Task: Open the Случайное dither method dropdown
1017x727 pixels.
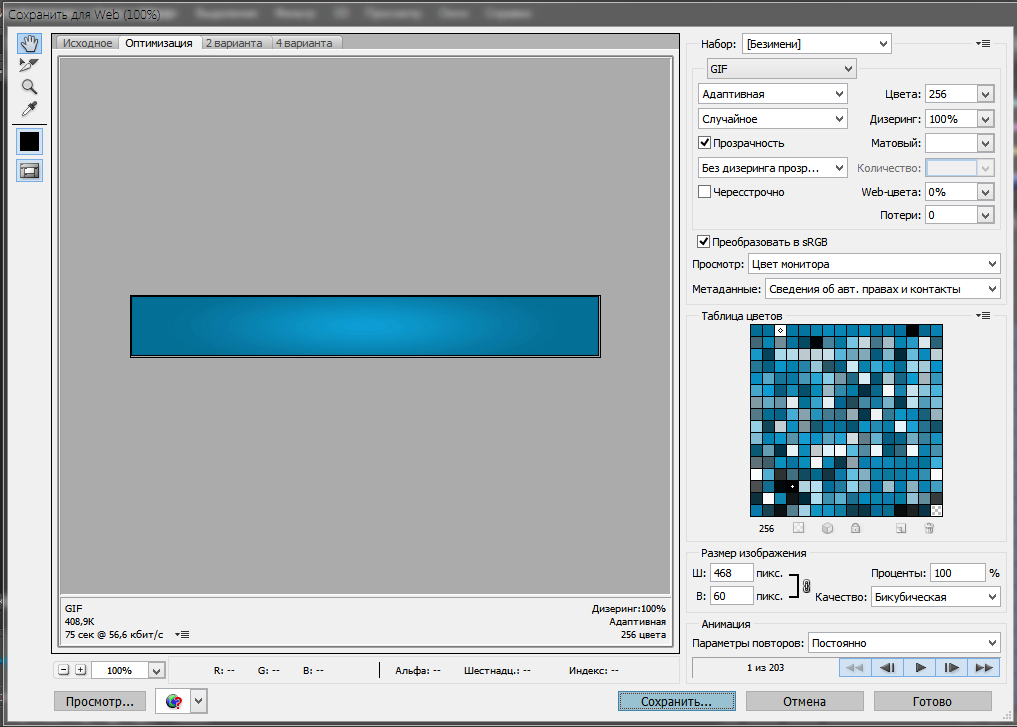Action: tap(772, 119)
